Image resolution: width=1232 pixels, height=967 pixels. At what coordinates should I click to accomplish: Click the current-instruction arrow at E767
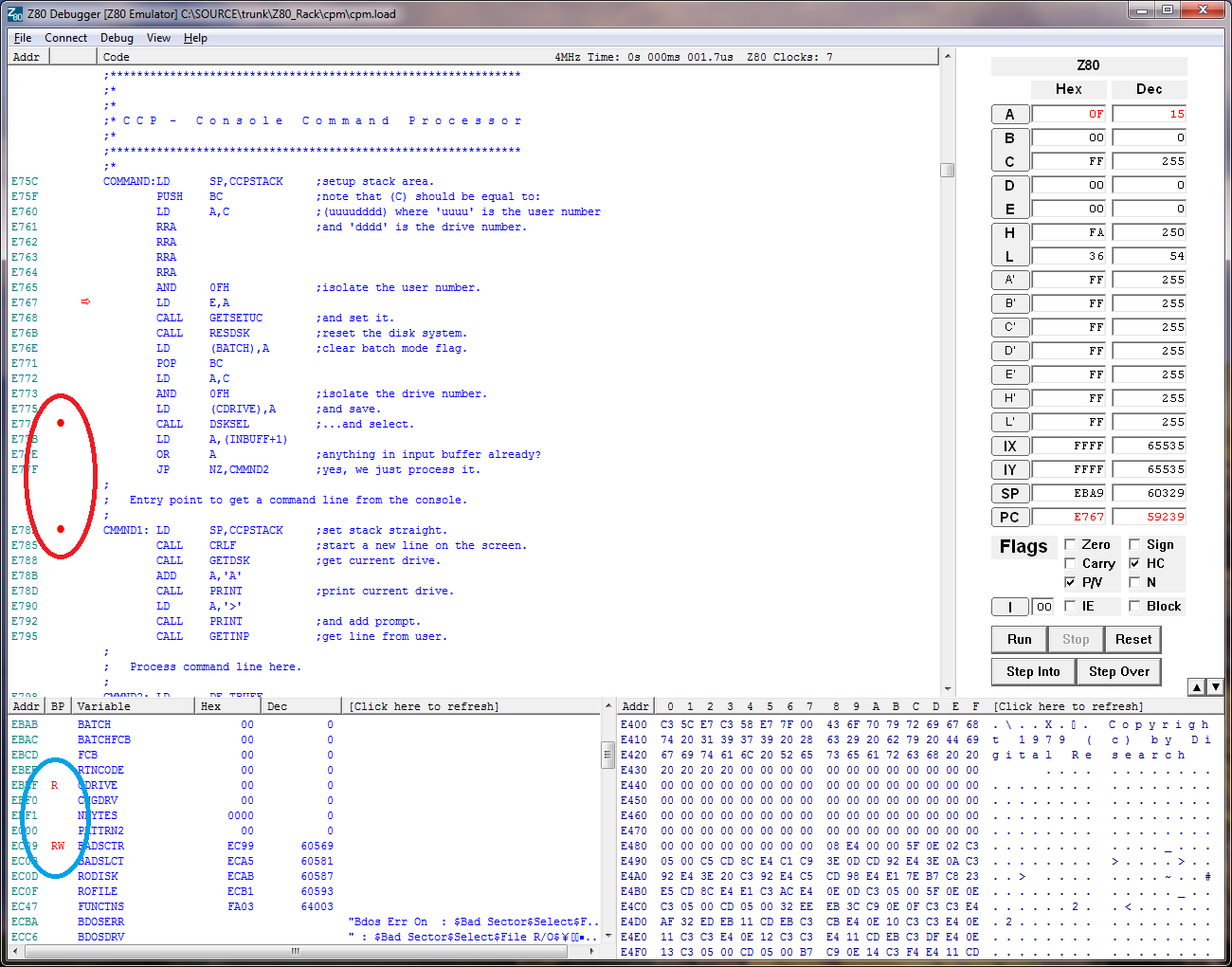click(85, 301)
